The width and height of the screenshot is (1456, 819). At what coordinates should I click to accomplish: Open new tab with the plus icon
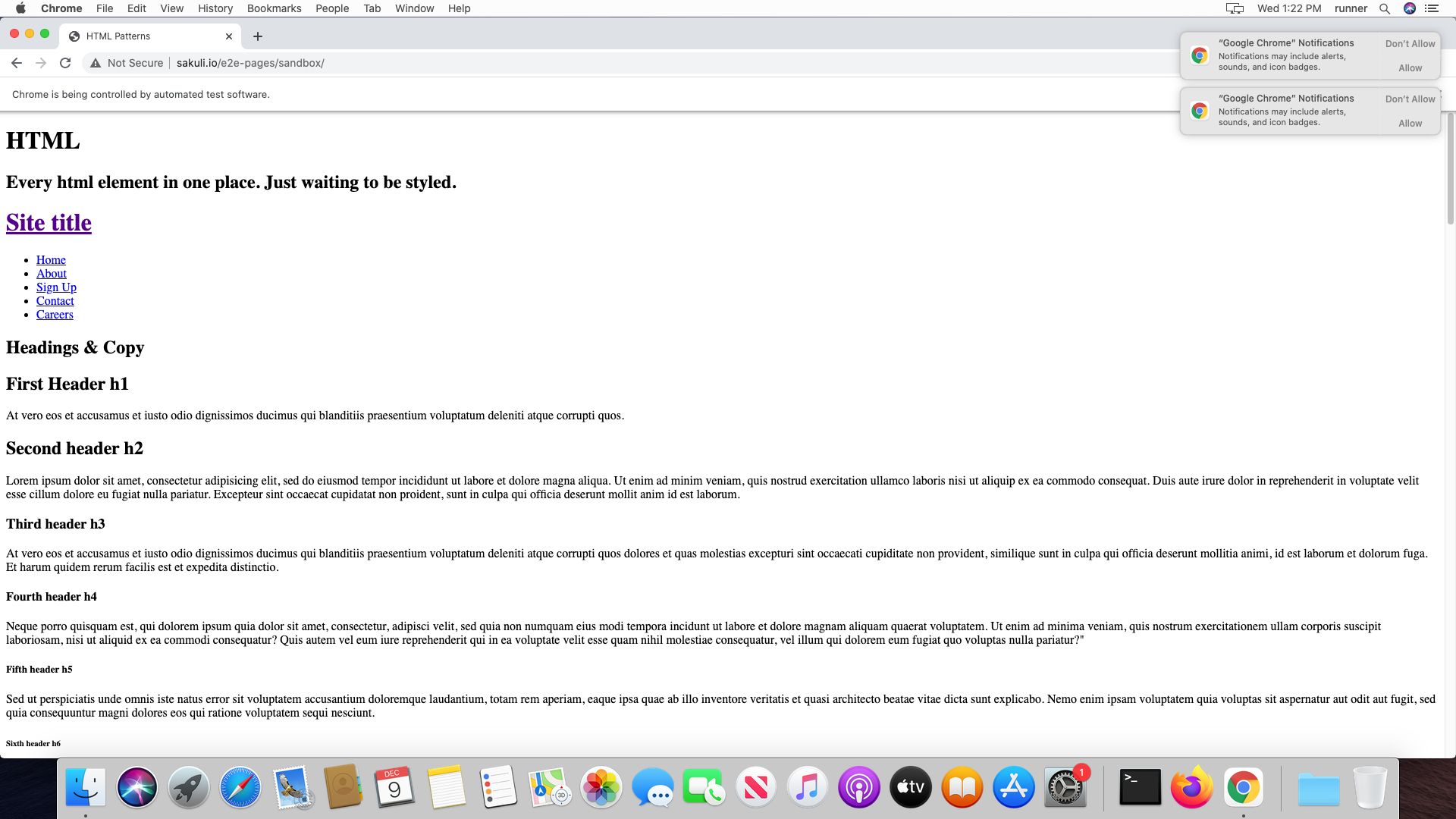[257, 36]
